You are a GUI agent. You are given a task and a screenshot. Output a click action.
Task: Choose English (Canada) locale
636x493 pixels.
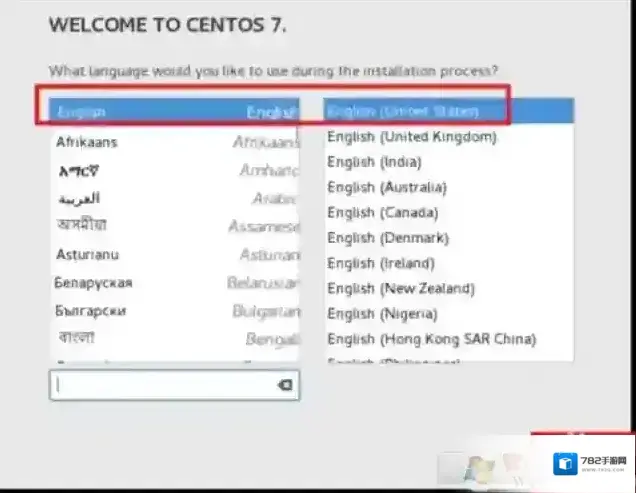[447, 212]
